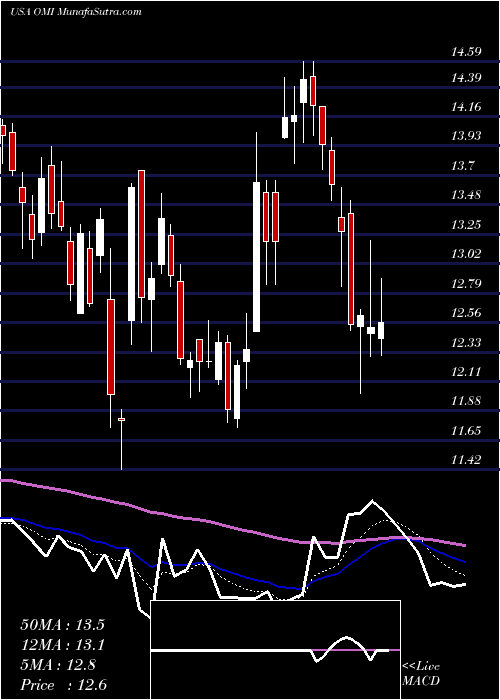The height and width of the screenshot is (700, 500).
Task: Click the 14.16 price axis label
Action: (x=466, y=107)
